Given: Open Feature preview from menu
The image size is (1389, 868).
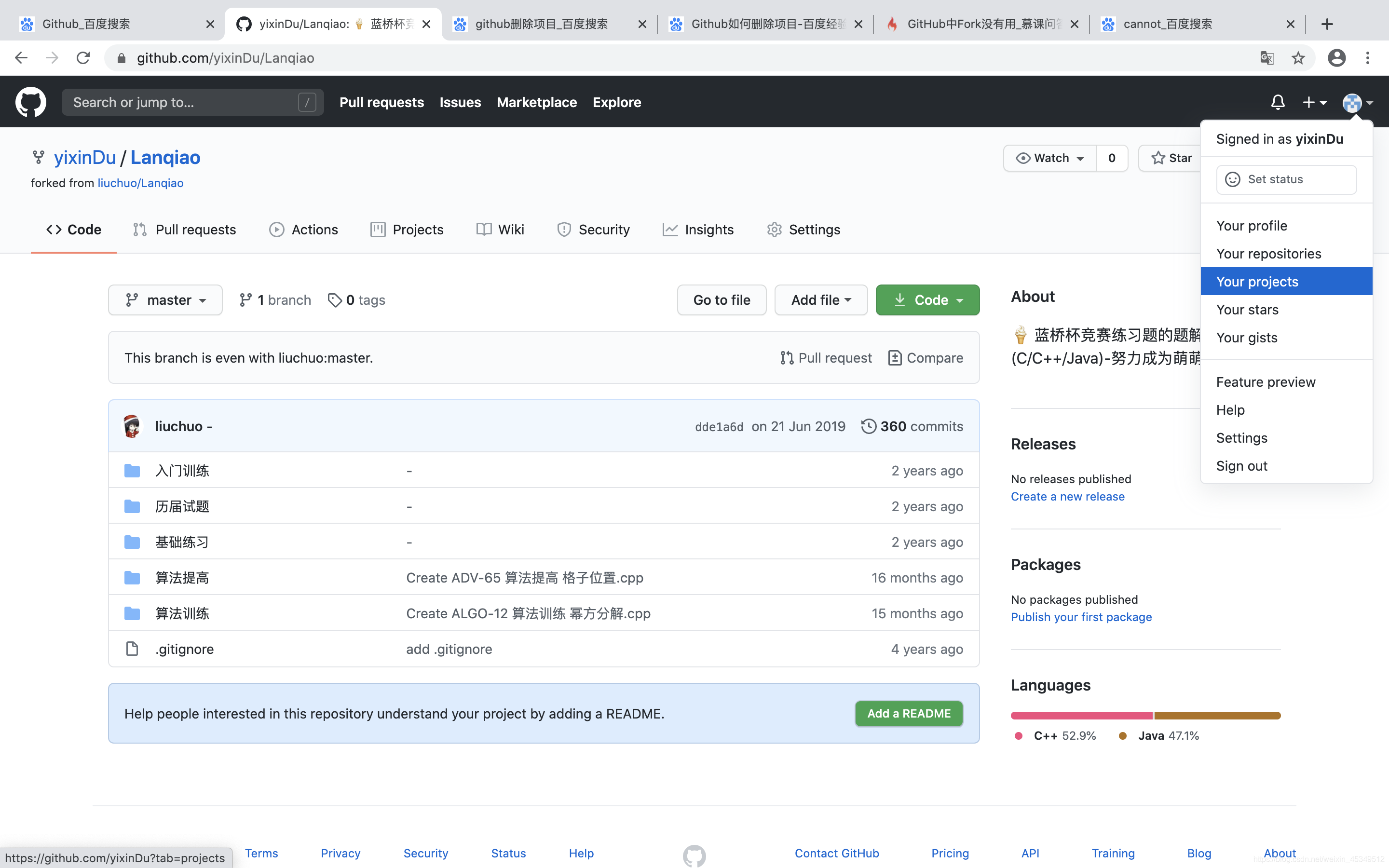Looking at the screenshot, I should (1286, 382).
